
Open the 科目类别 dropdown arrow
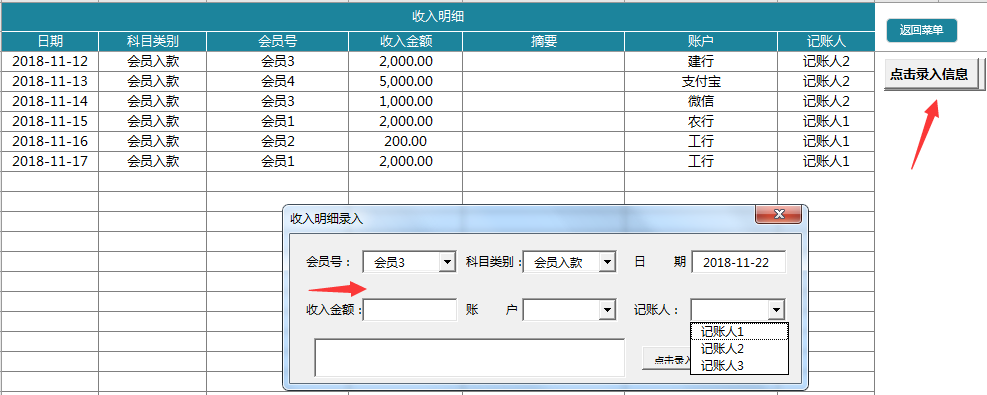point(607,262)
